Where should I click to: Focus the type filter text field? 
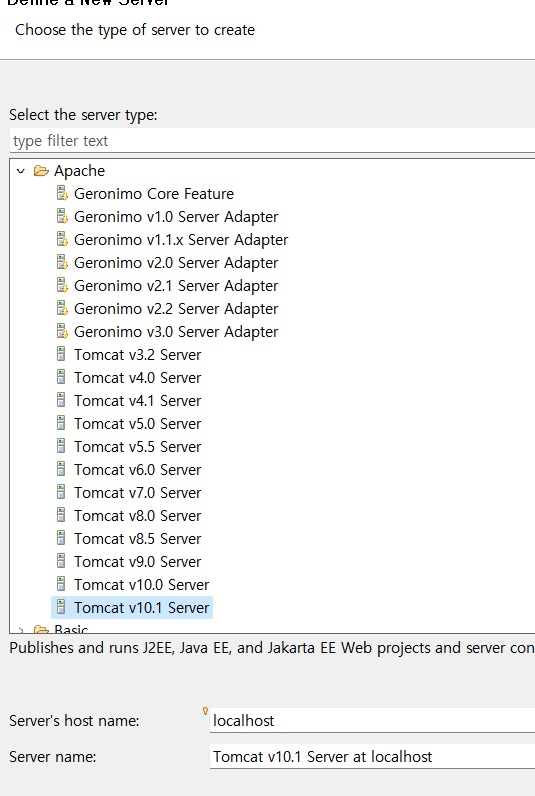point(272,141)
